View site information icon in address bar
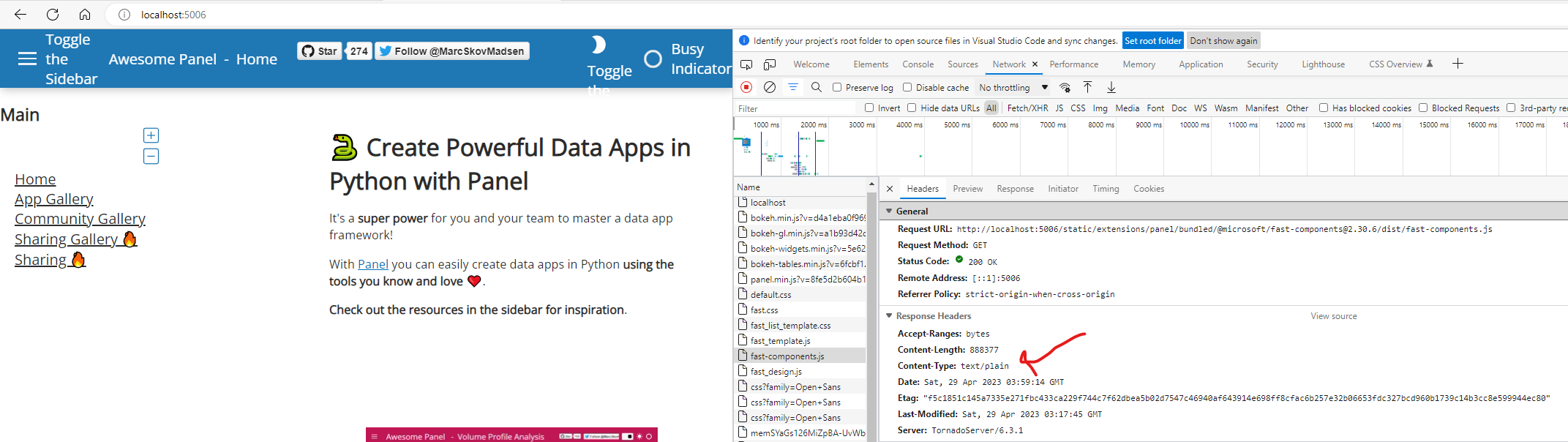This screenshot has height=442, width=1568. pyautogui.click(x=124, y=15)
